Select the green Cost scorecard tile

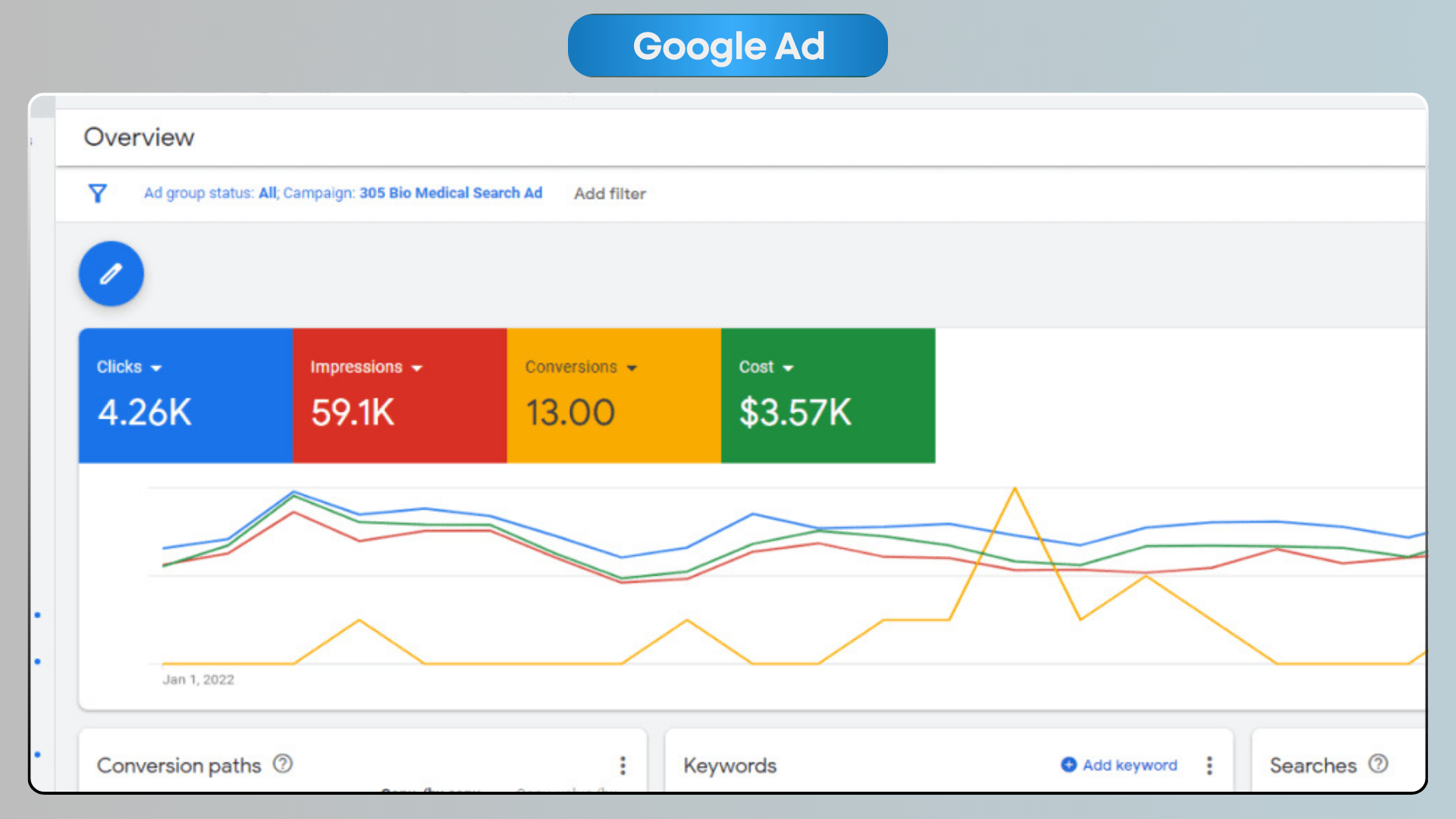point(827,413)
